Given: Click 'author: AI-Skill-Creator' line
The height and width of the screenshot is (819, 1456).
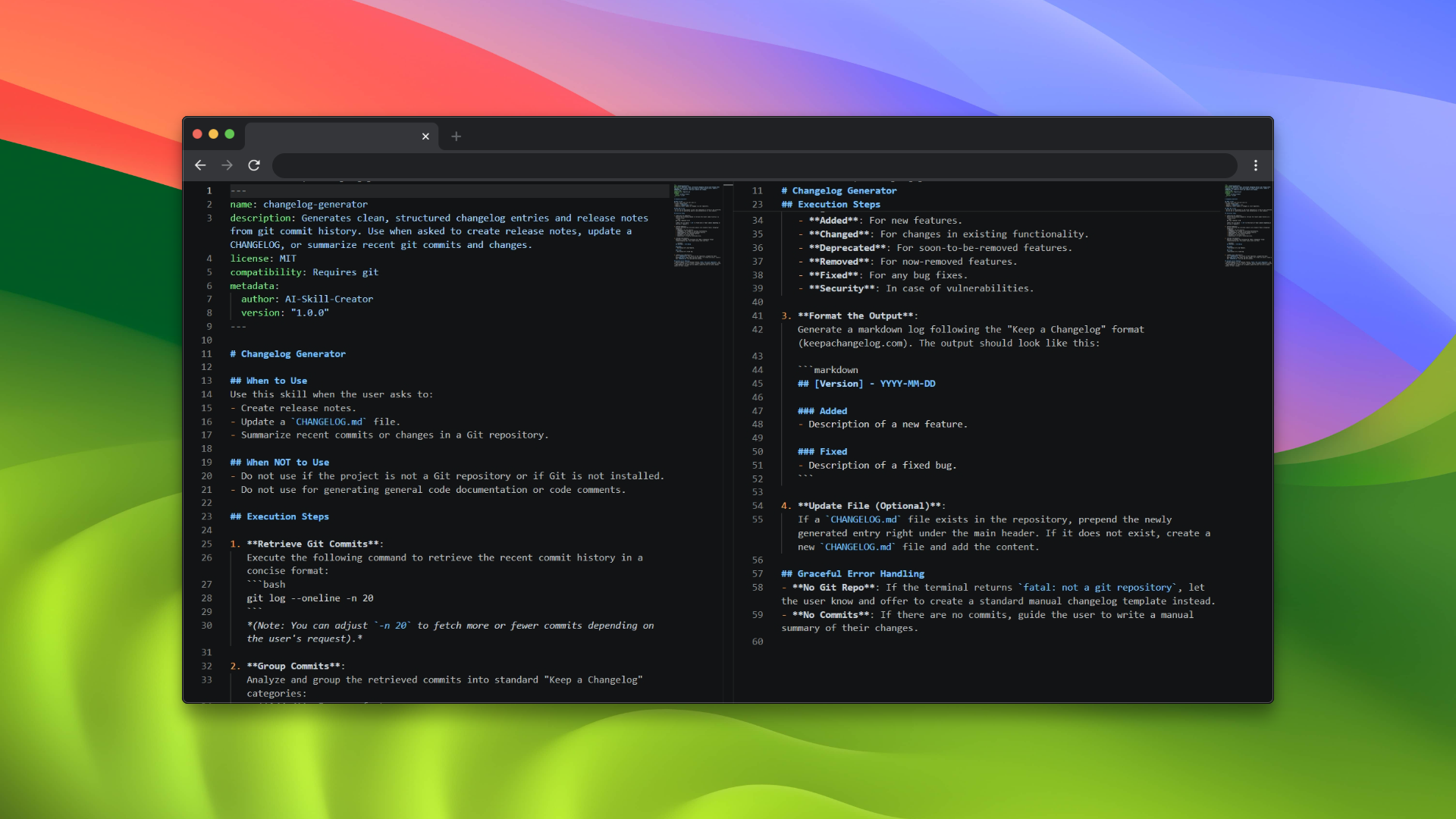Looking at the screenshot, I should click(x=307, y=300).
